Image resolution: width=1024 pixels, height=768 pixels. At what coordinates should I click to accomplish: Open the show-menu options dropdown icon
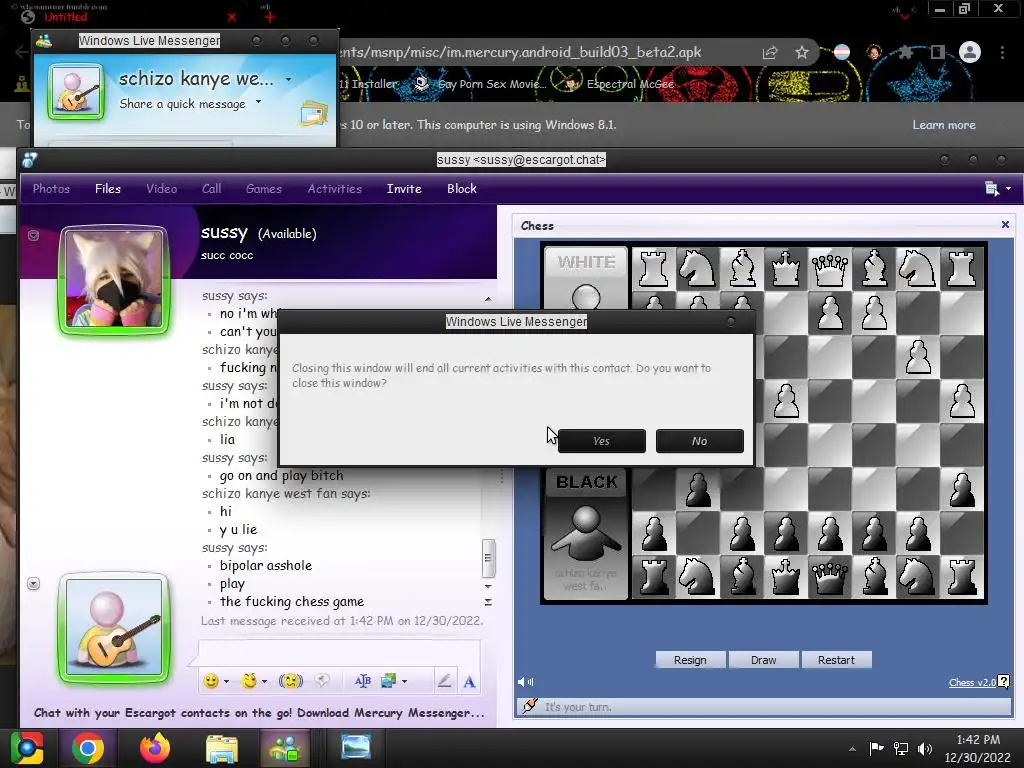(998, 189)
